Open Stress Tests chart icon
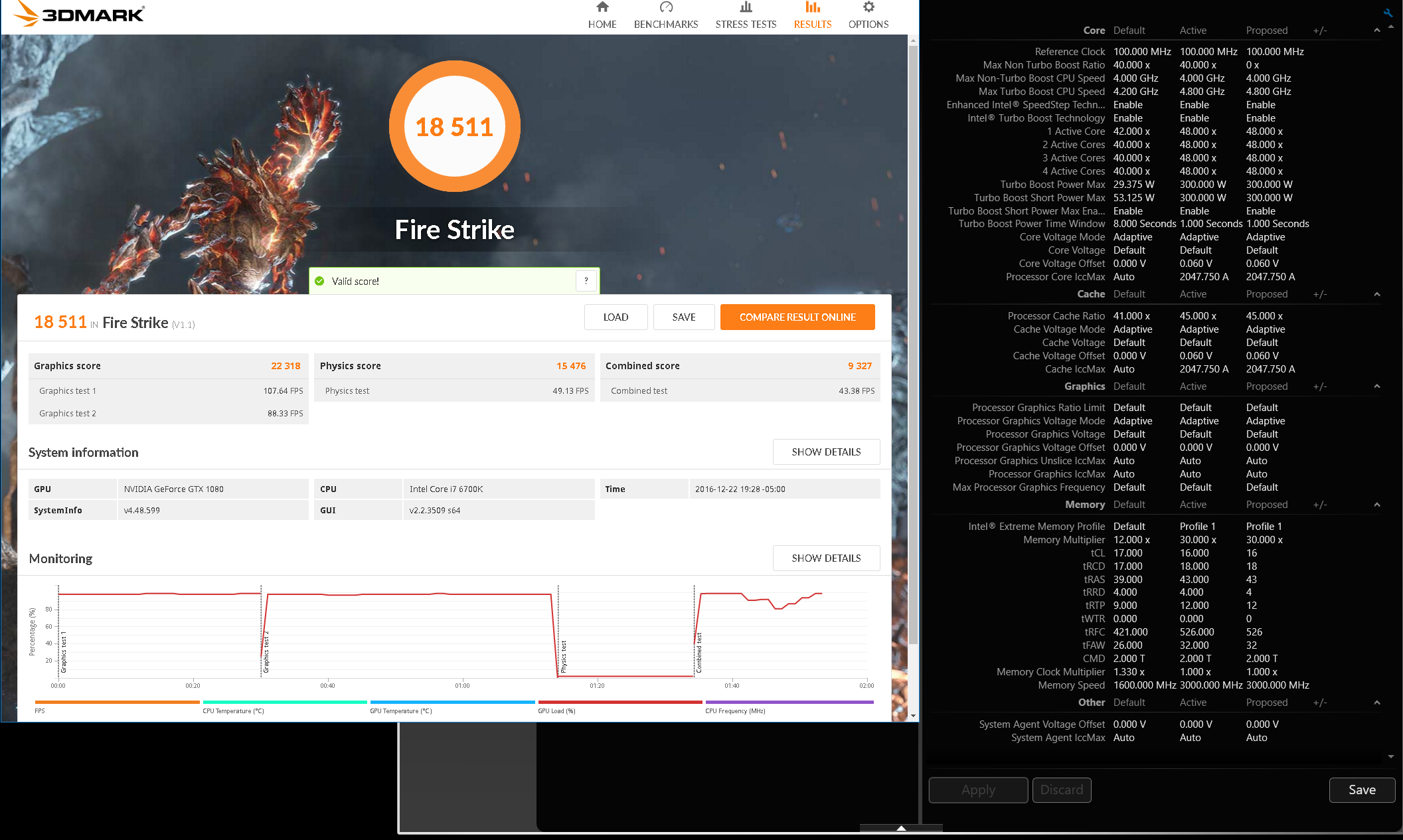 point(746,7)
